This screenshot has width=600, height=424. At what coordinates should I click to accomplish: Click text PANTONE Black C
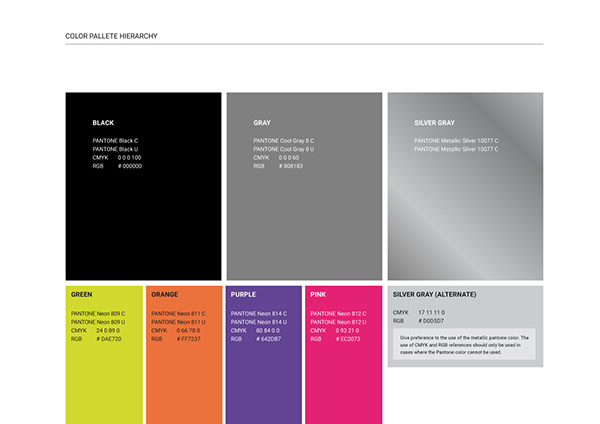point(115,141)
